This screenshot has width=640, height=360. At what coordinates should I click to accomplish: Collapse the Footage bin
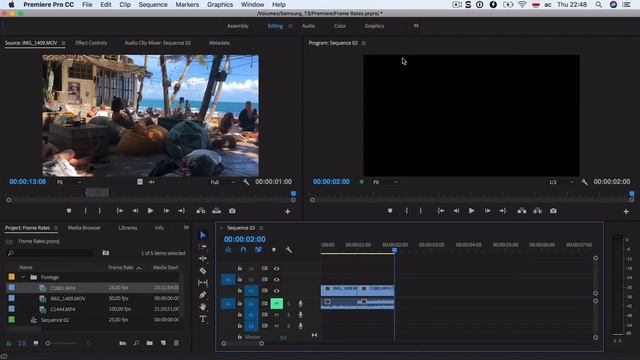24,277
